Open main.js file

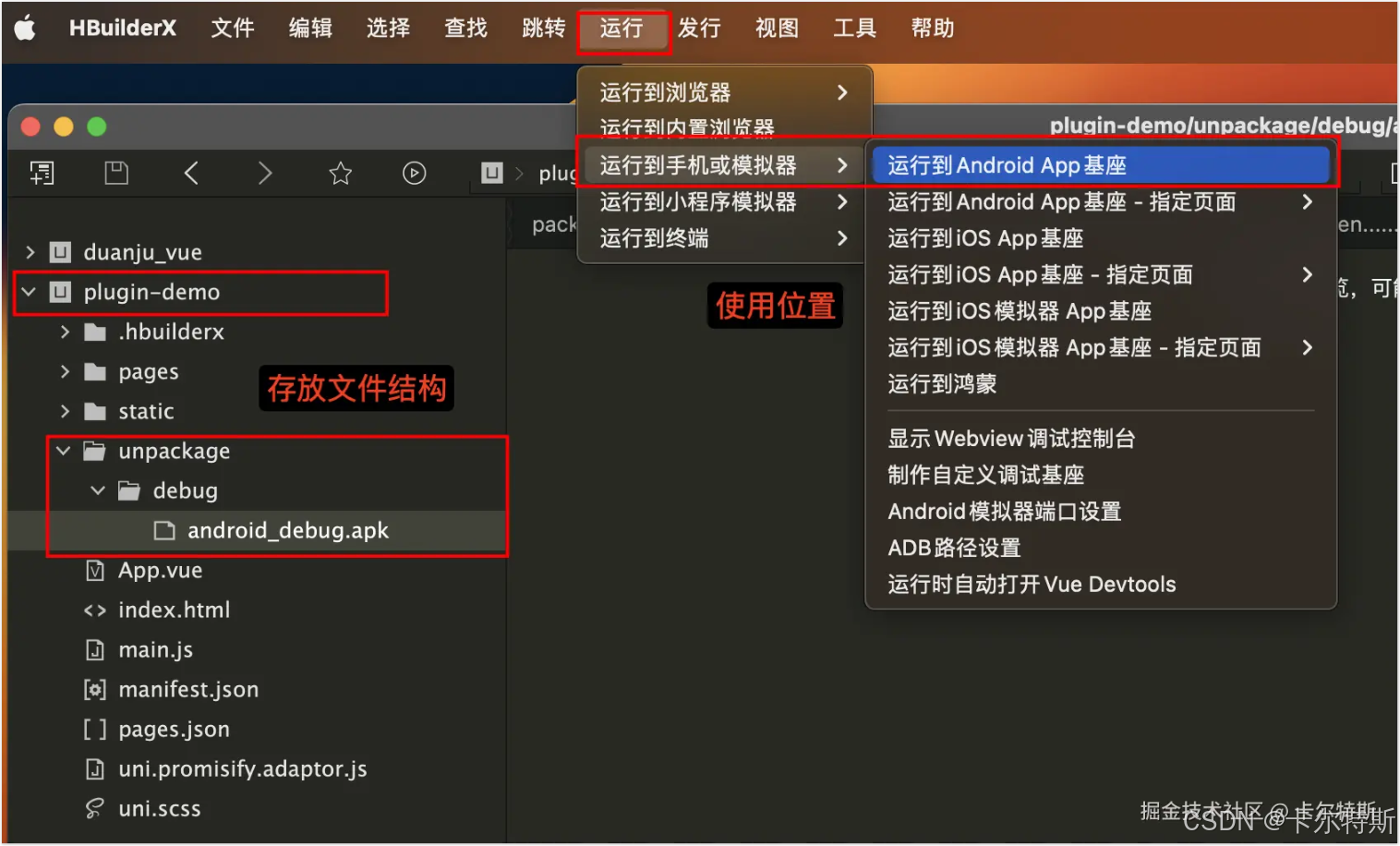point(257,649)
